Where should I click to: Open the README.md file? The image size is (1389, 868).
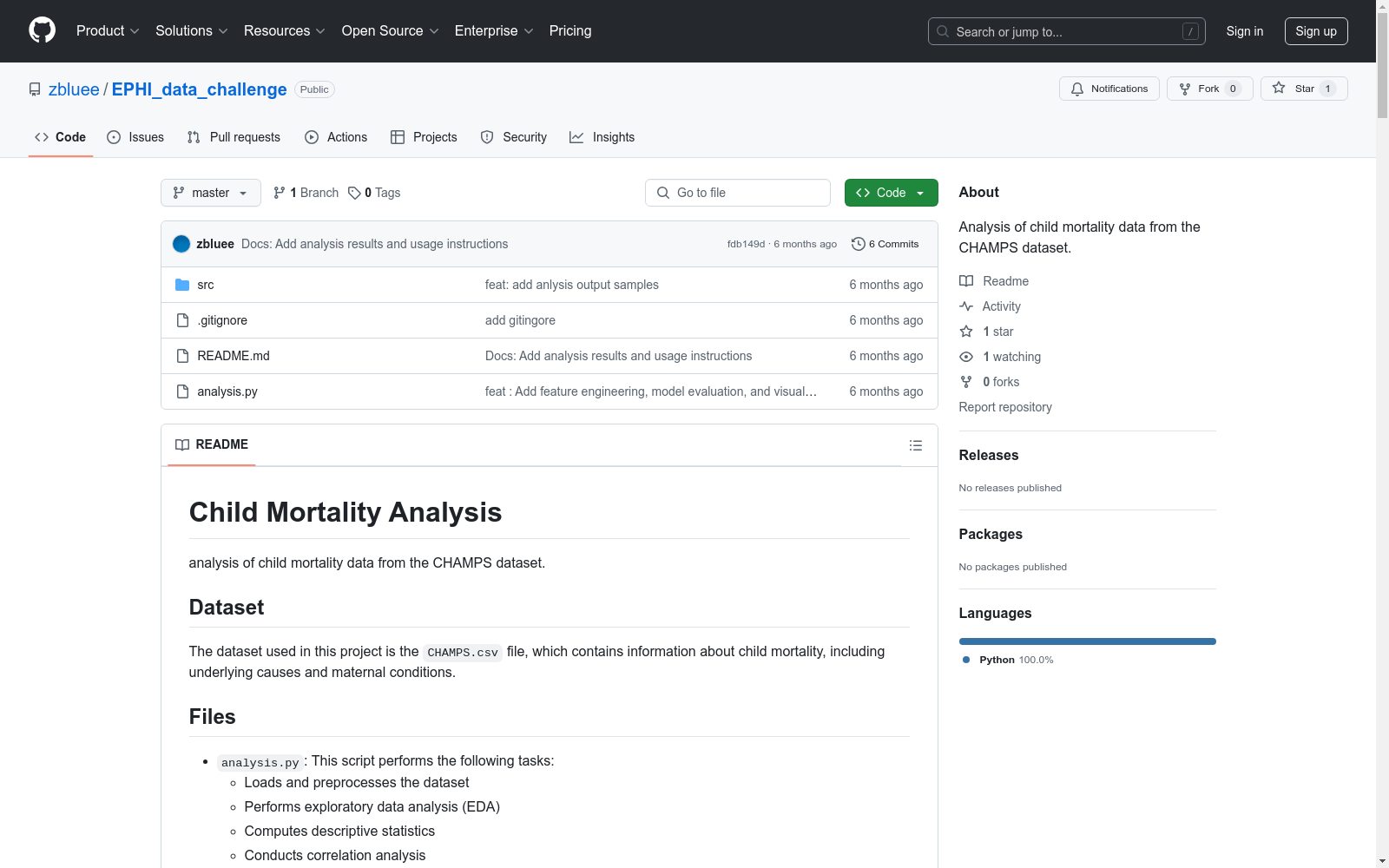[x=234, y=356]
